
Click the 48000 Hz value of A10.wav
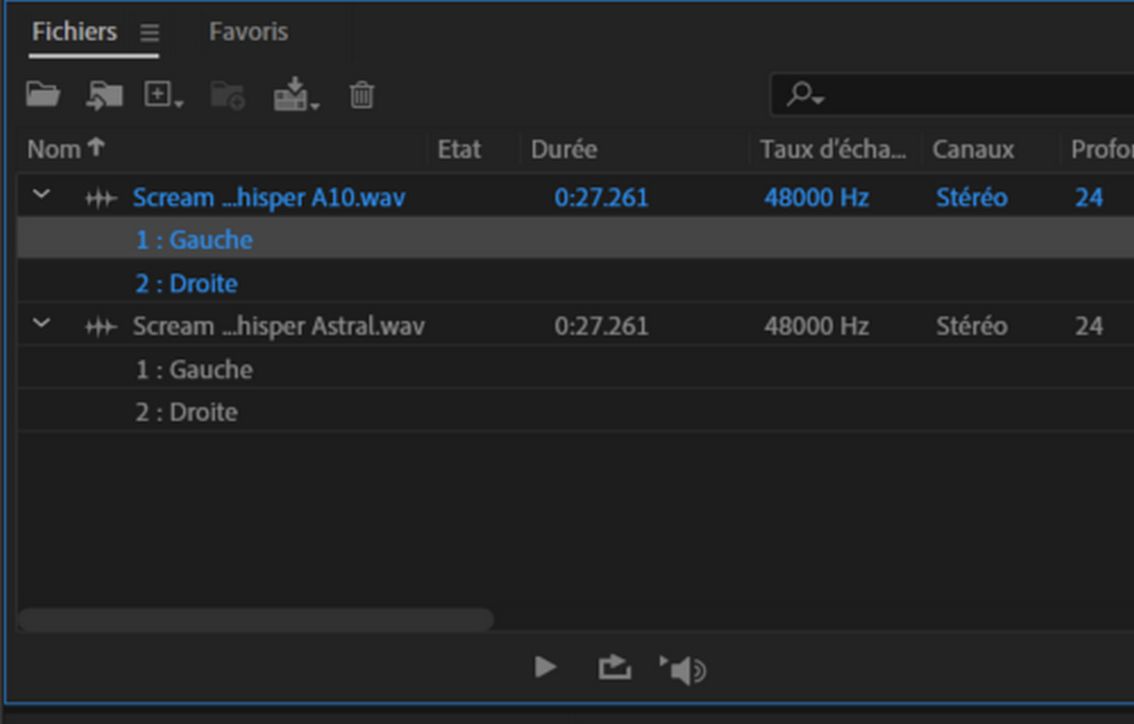[817, 197]
